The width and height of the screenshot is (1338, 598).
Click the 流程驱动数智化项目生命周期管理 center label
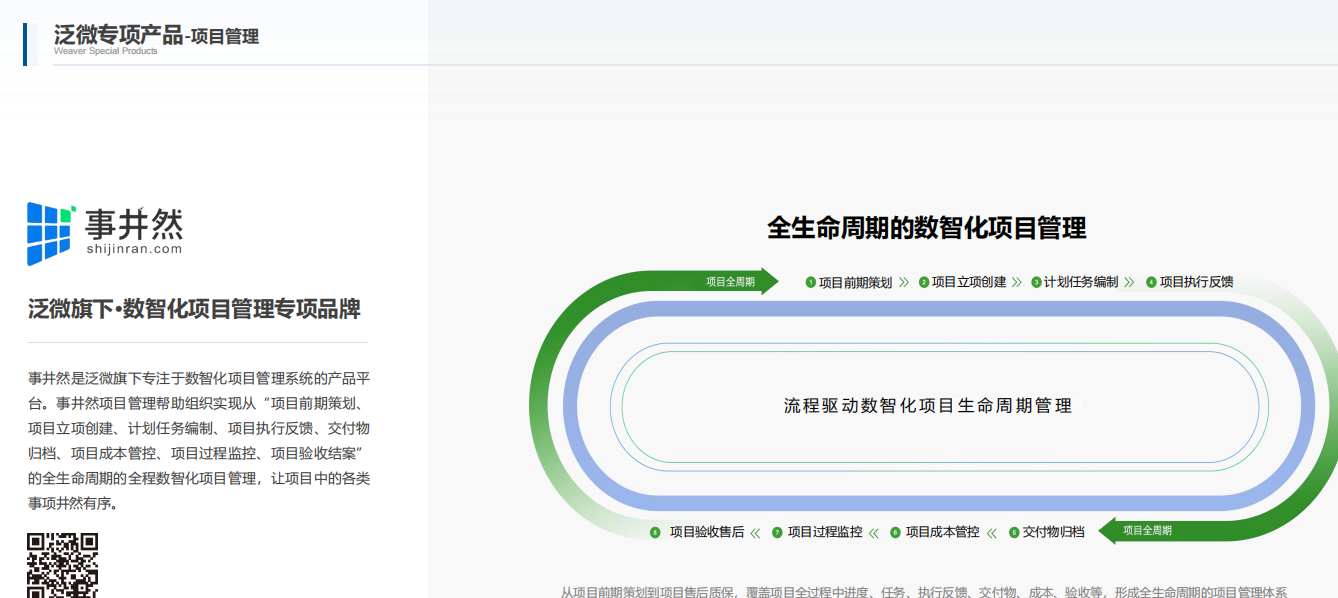(927, 407)
